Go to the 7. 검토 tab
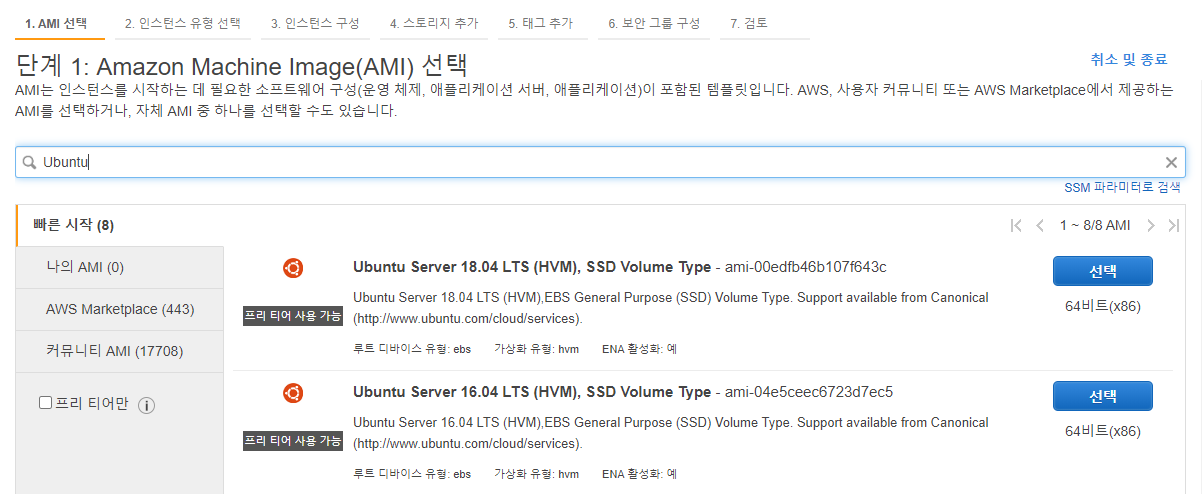The image size is (1202, 494). click(x=765, y=23)
